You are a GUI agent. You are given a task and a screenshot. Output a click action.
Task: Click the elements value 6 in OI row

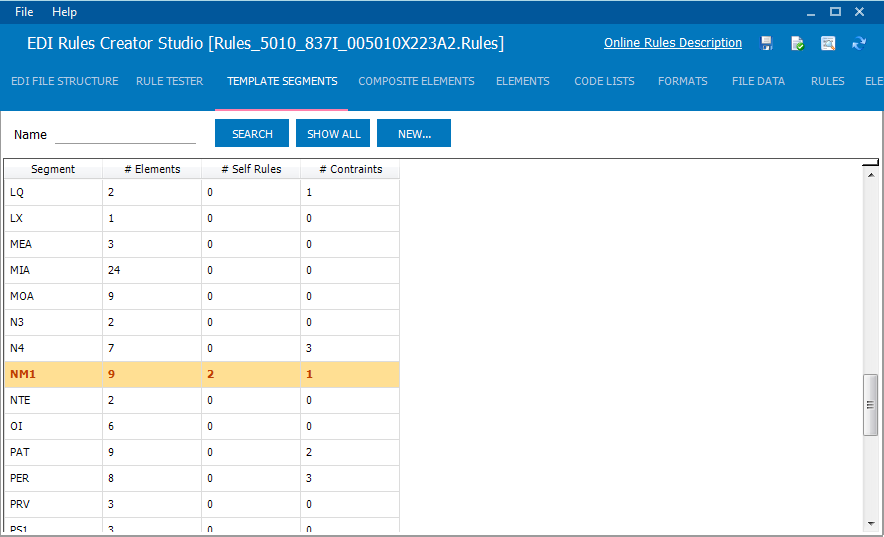[152, 426]
